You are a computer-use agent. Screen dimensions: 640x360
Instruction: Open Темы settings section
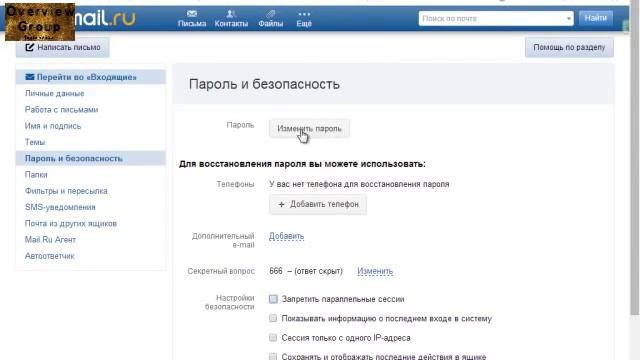coord(35,142)
